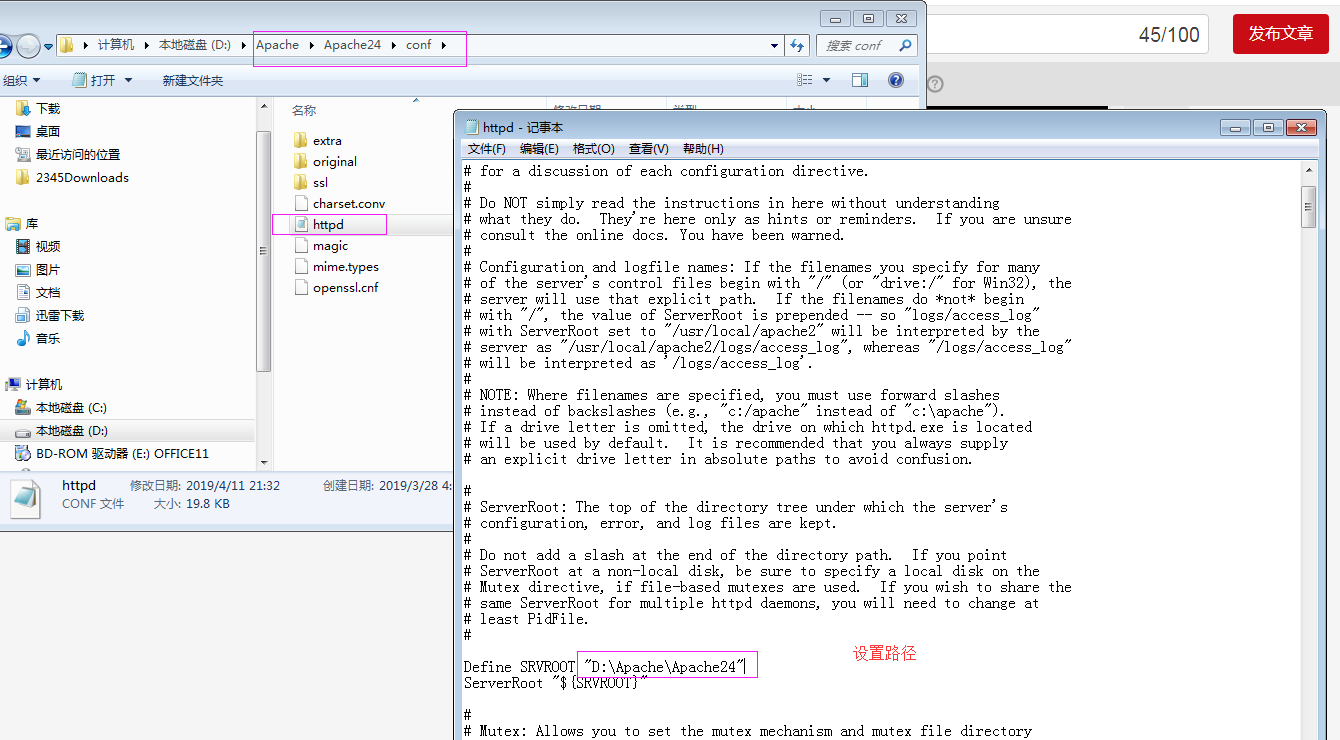1340x740 pixels.
Task: Select the mime.types file
Action: [345, 266]
